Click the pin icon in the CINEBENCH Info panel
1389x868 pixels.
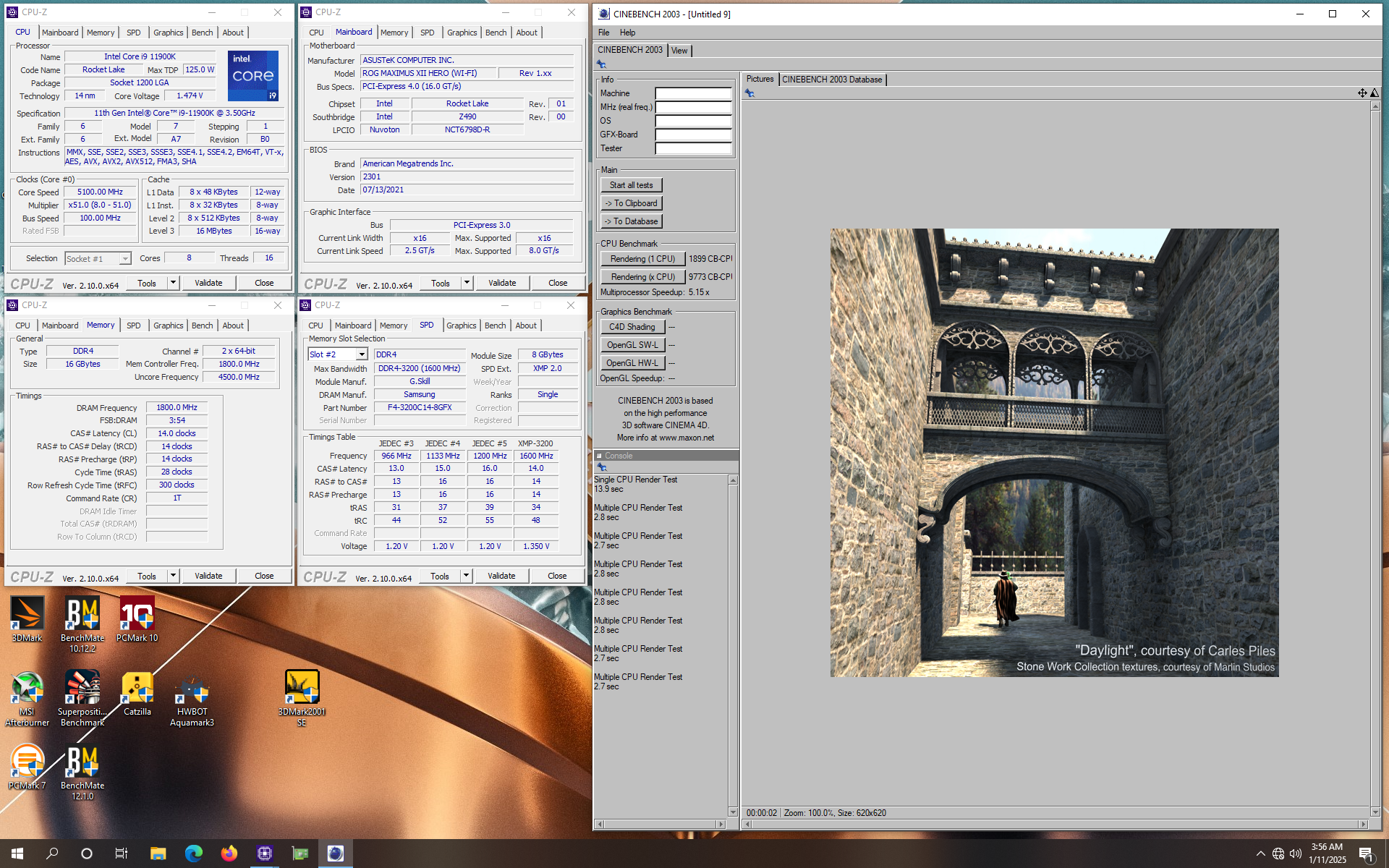[601, 64]
